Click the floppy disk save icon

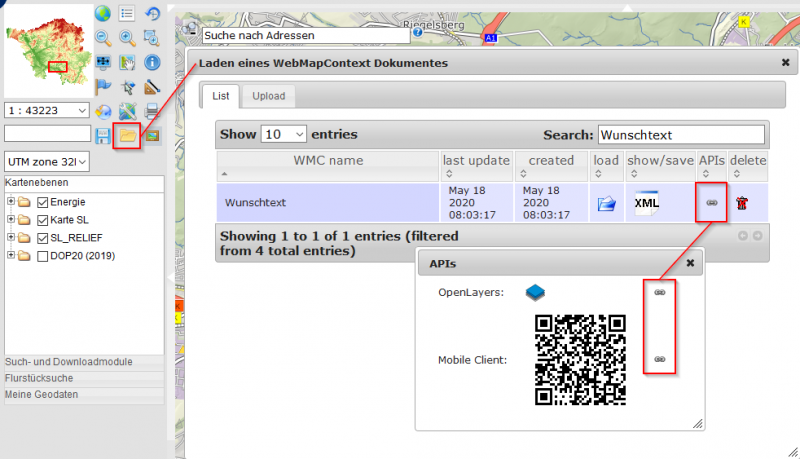(x=103, y=136)
